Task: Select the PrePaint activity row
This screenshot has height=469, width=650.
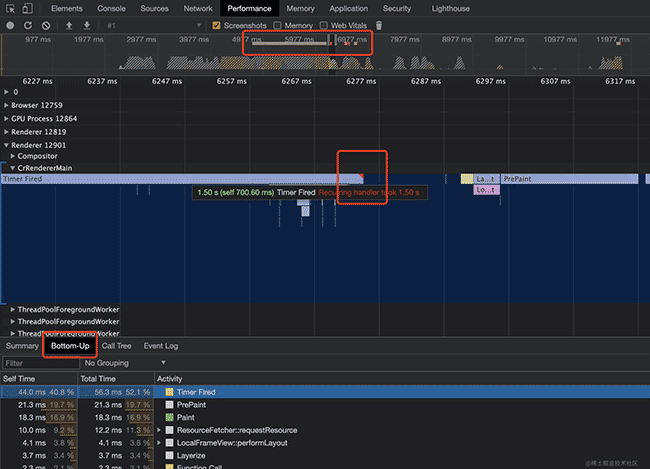Action: [x=325, y=405]
